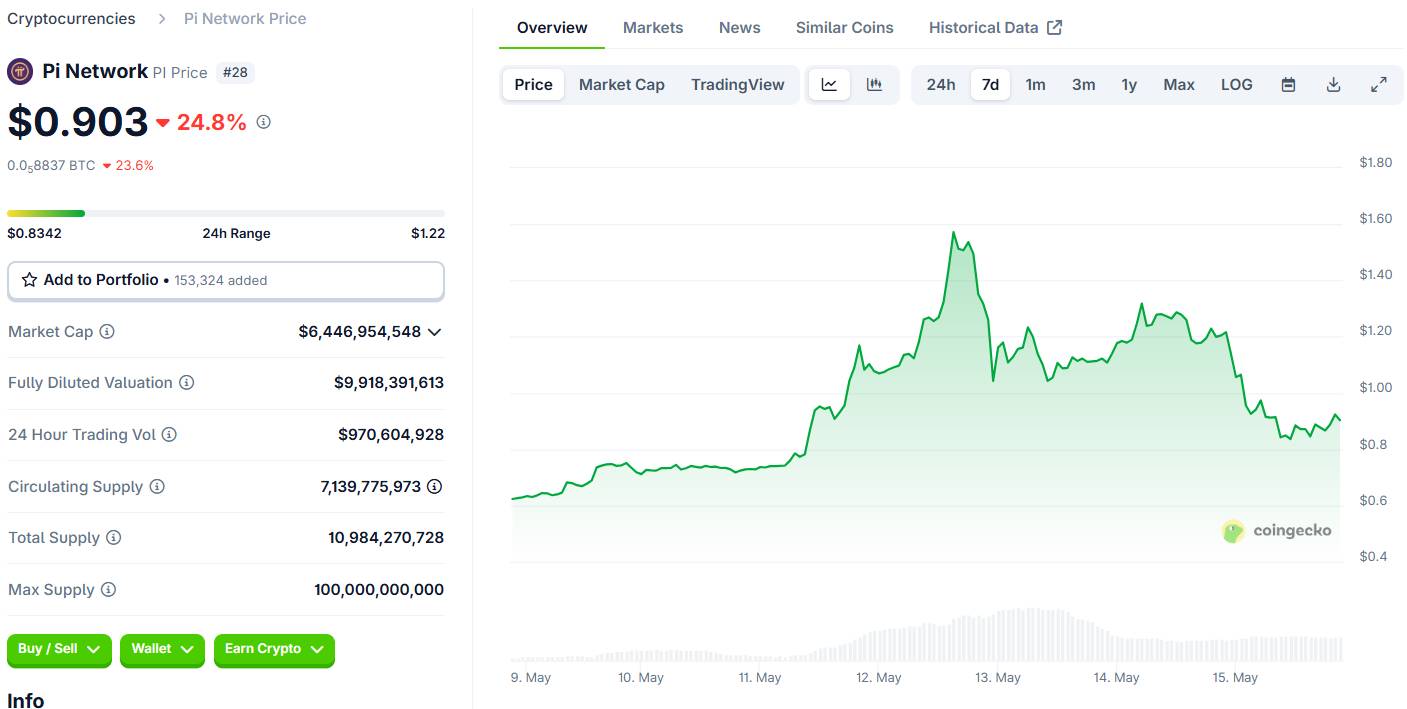Toggle LOG scale on chart
Screen dimensions: 1407x709
(1237, 85)
